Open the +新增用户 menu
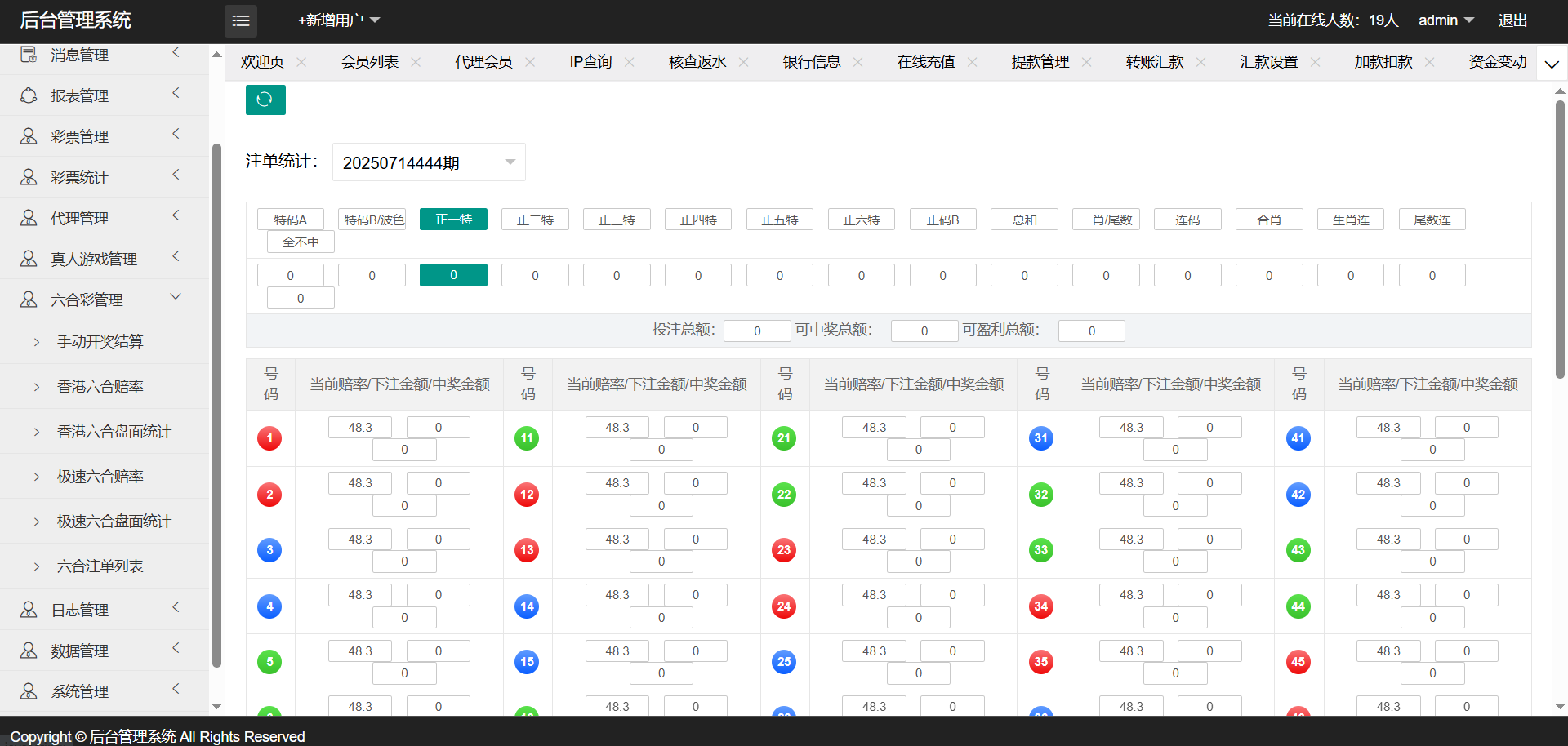 [x=339, y=20]
